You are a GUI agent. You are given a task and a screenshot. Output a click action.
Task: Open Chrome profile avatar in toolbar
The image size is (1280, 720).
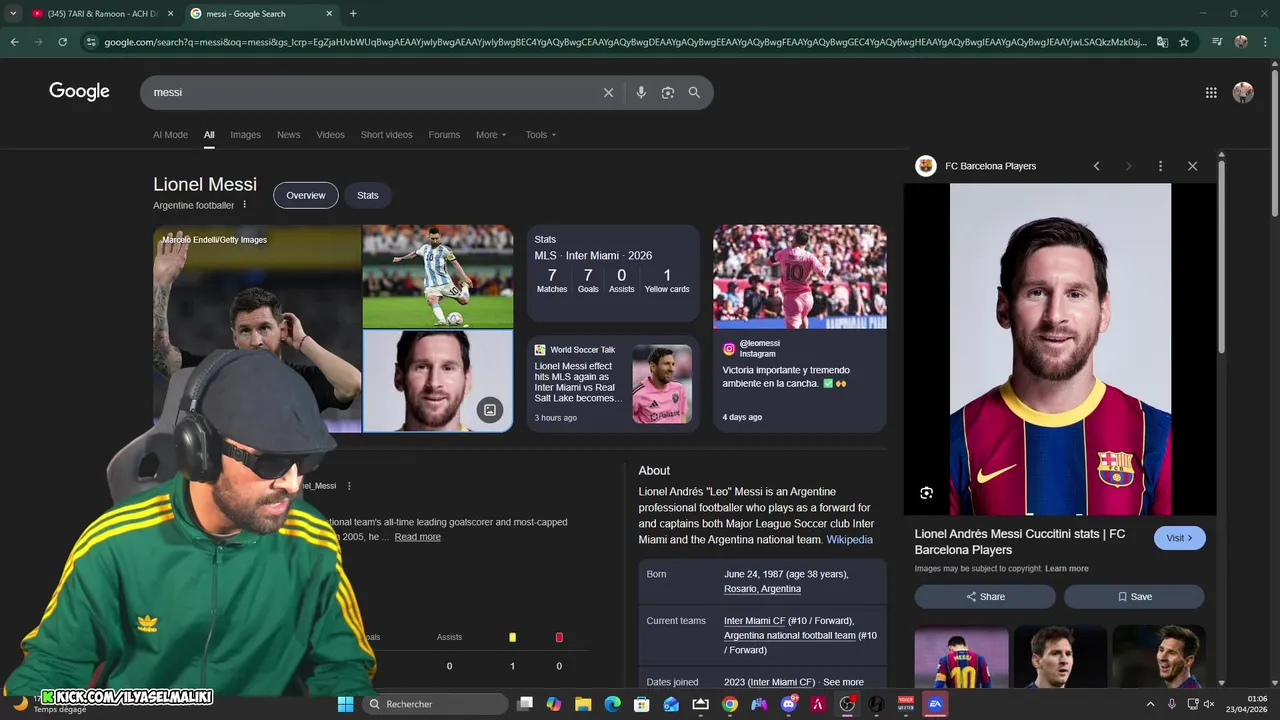click(1241, 42)
